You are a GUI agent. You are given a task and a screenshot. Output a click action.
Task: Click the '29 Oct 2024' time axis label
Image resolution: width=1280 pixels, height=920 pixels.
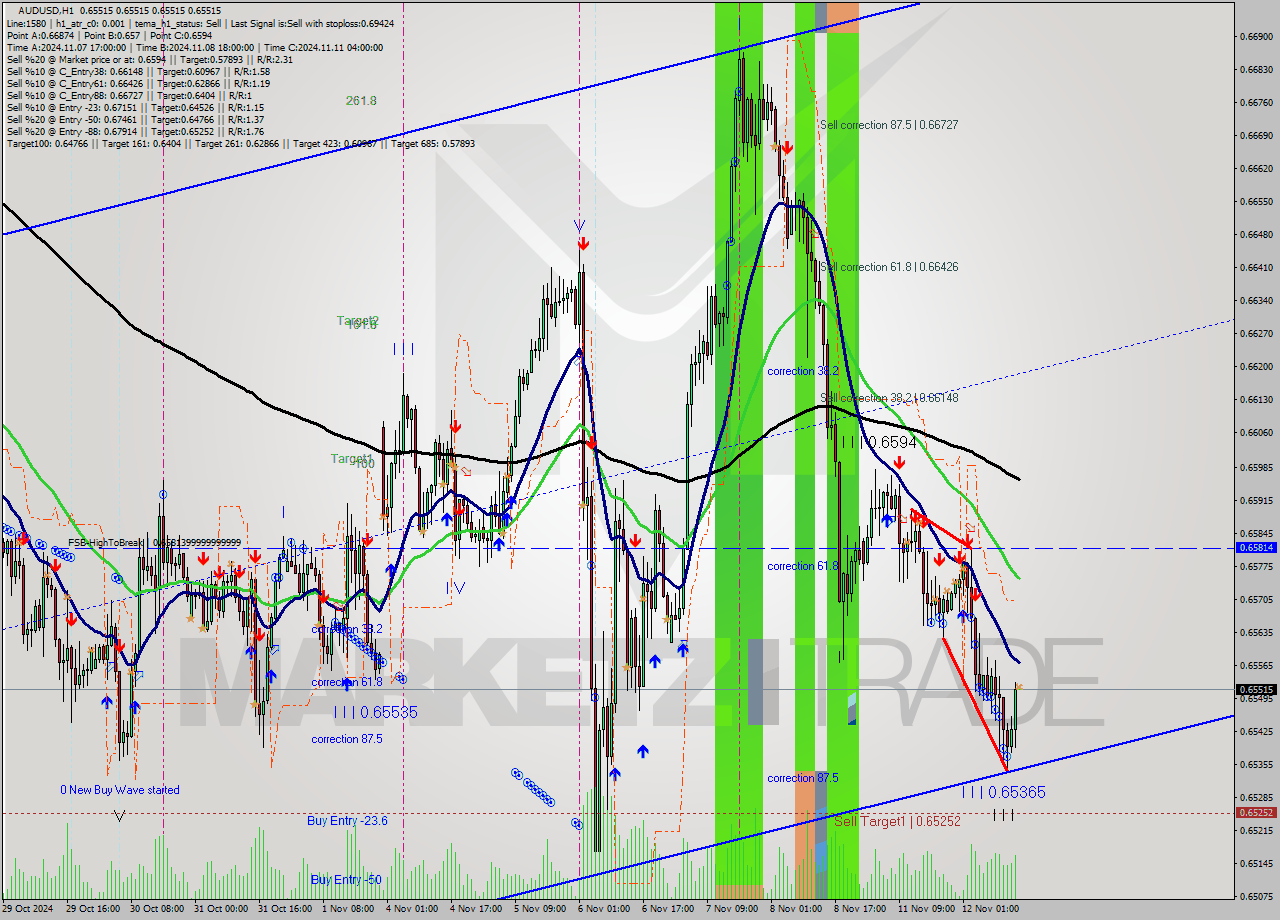27,909
